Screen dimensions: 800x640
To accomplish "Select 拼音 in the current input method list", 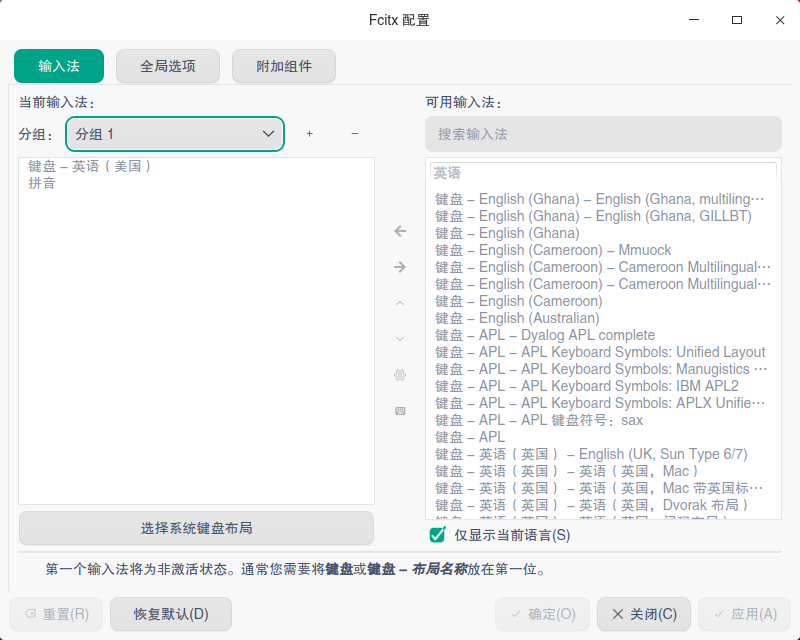I will pos(42,183).
